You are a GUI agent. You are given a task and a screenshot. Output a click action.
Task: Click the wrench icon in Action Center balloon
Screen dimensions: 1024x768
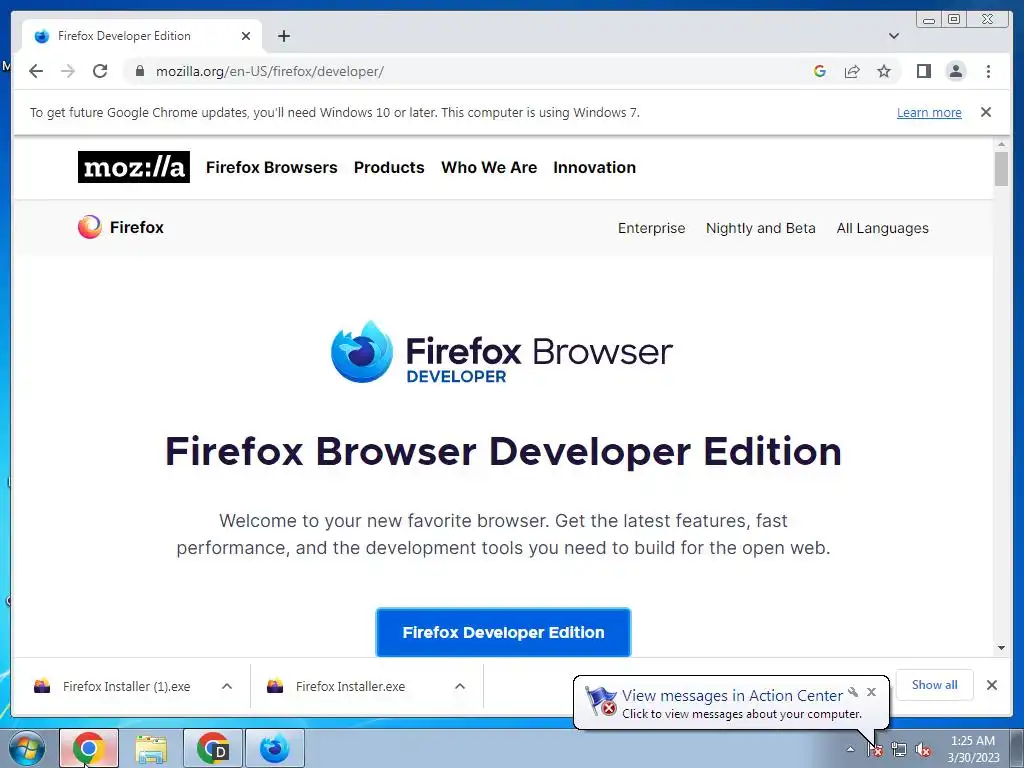[x=853, y=692]
